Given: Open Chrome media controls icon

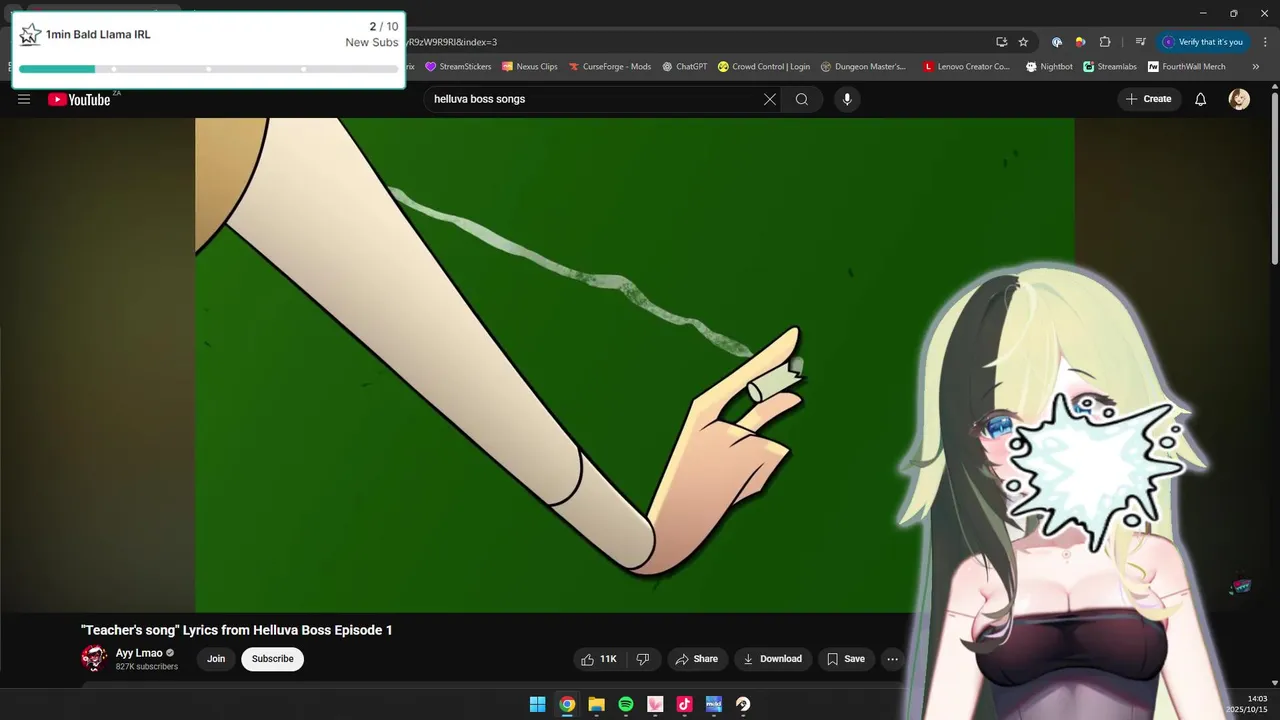Looking at the screenshot, I should click(x=1140, y=42).
